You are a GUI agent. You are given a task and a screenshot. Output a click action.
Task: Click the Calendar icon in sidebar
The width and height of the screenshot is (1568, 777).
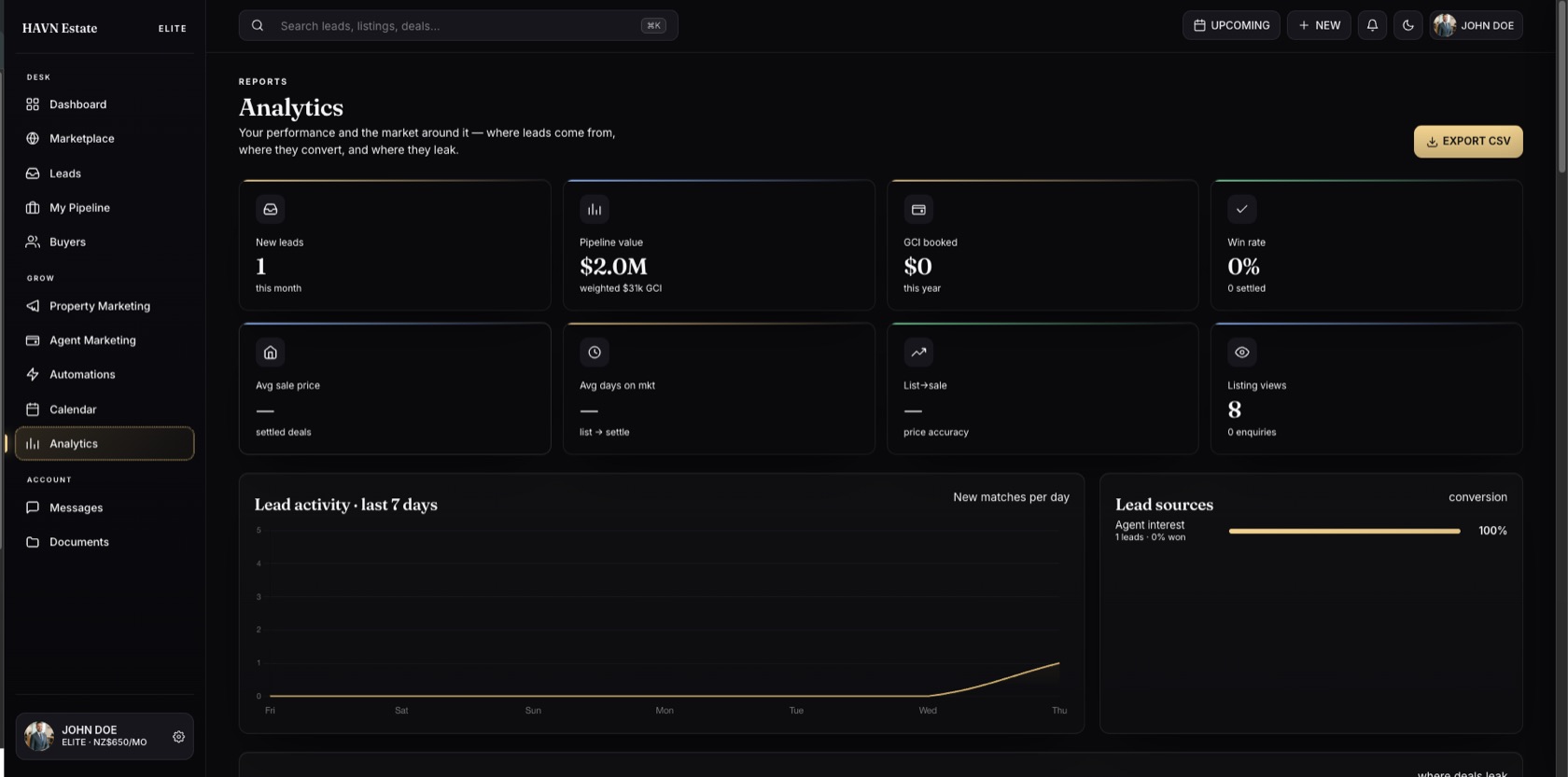tap(33, 409)
